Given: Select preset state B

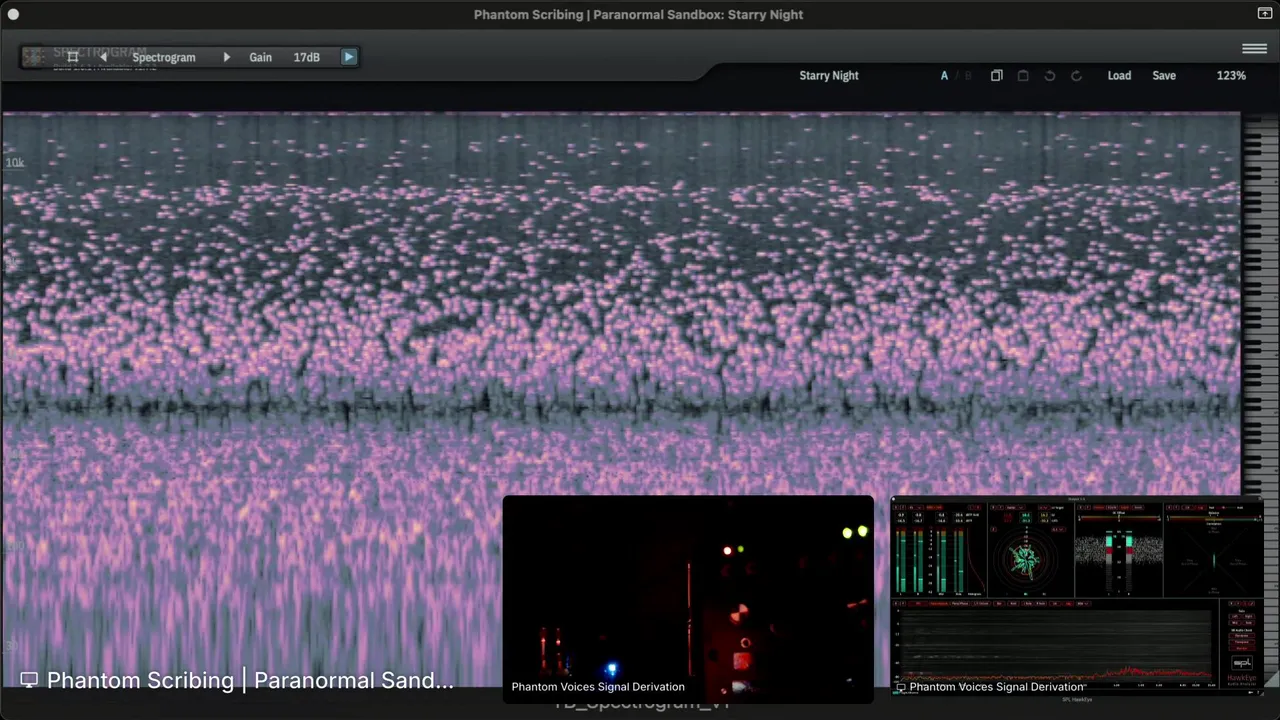Looking at the screenshot, I should (968, 75).
